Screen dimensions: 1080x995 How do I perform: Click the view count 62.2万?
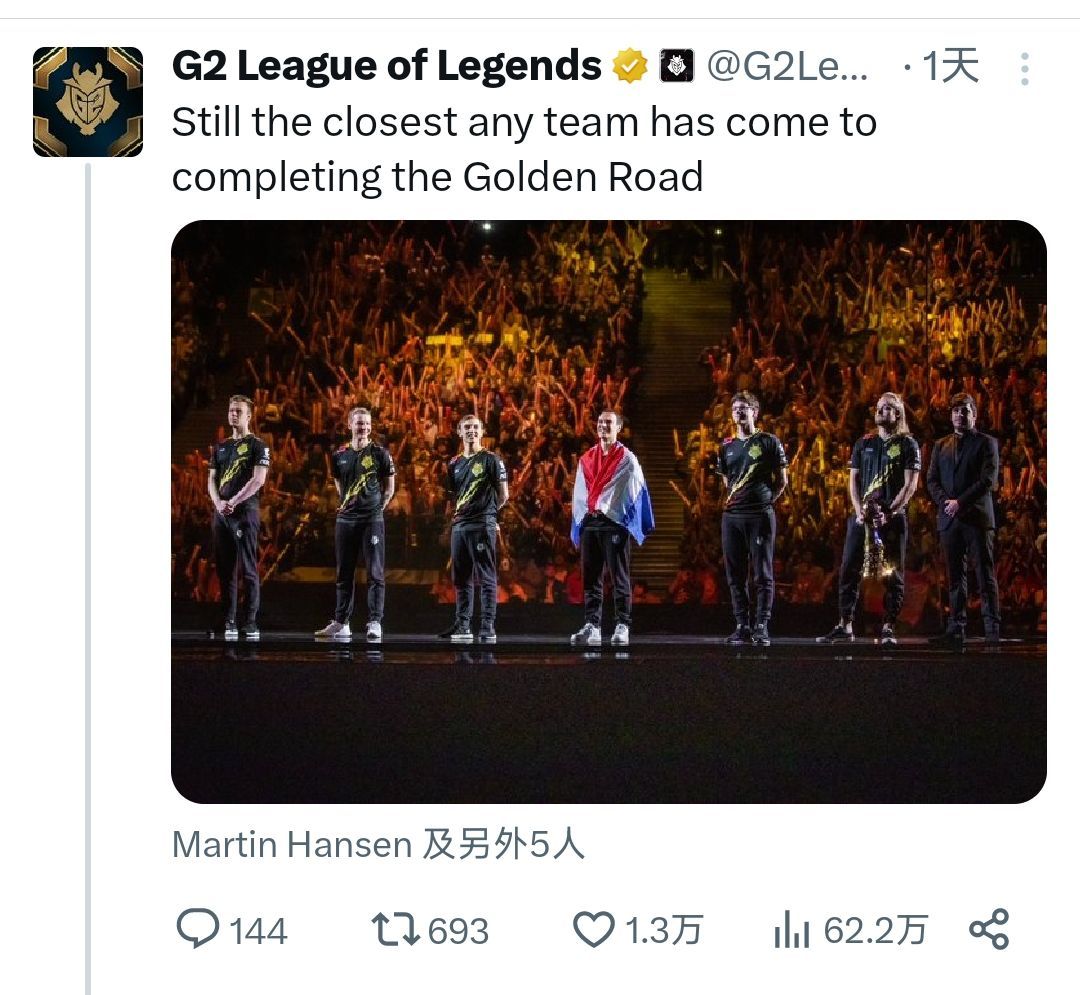point(875,931)
